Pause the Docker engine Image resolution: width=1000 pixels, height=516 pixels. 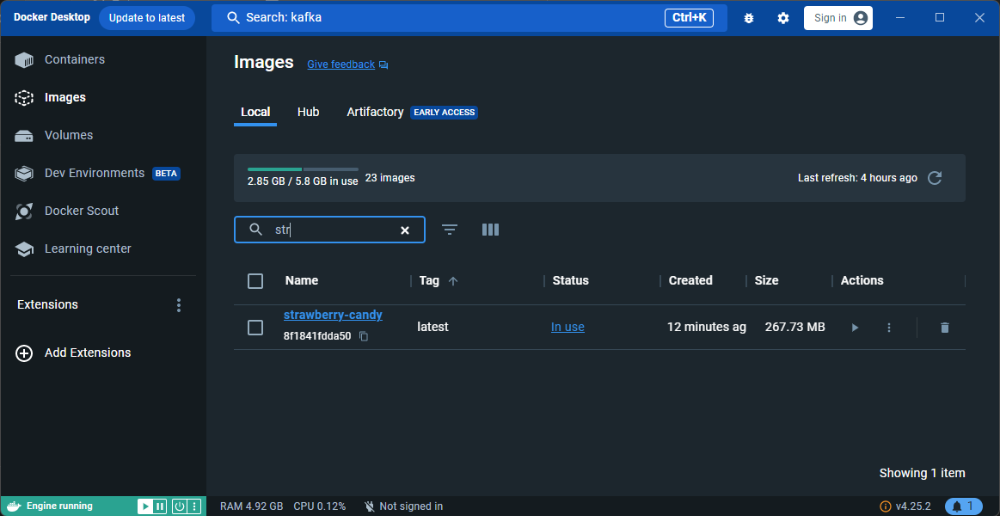[160, 506]
